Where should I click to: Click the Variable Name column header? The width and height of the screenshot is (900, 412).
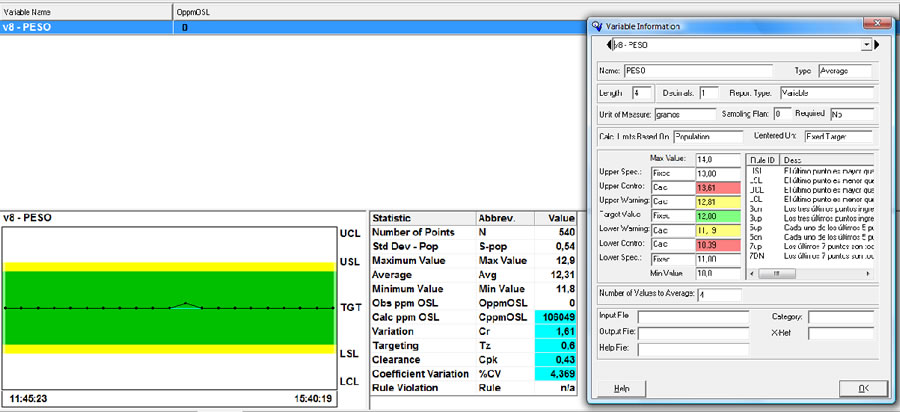coord(86,10)
